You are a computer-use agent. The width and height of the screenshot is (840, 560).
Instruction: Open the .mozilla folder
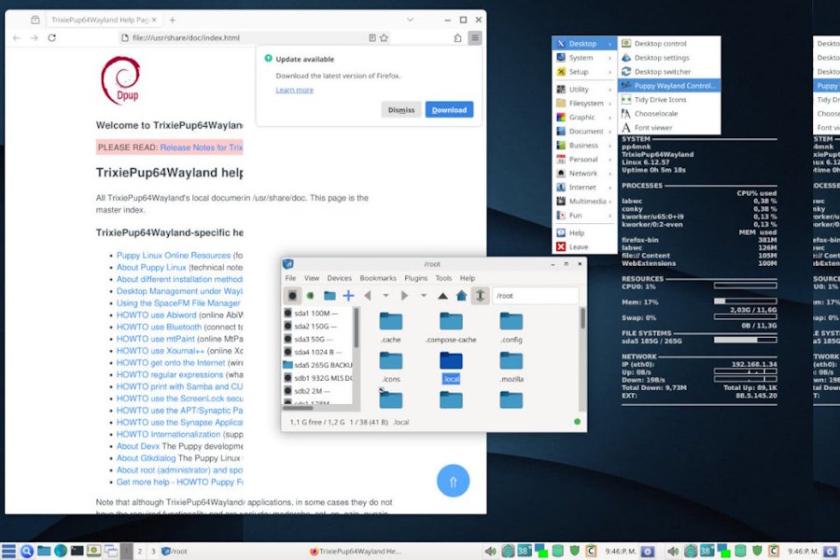pos(512,367)
